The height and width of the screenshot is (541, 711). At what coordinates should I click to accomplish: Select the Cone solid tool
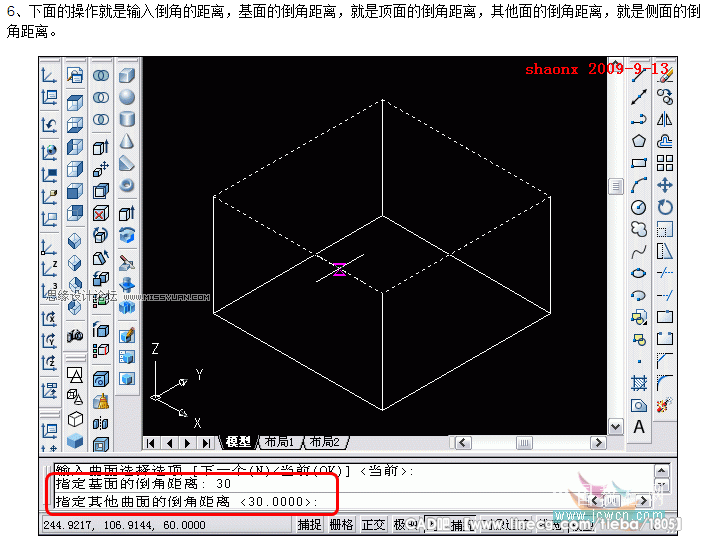pyautogui.click(x=127, y=141)
